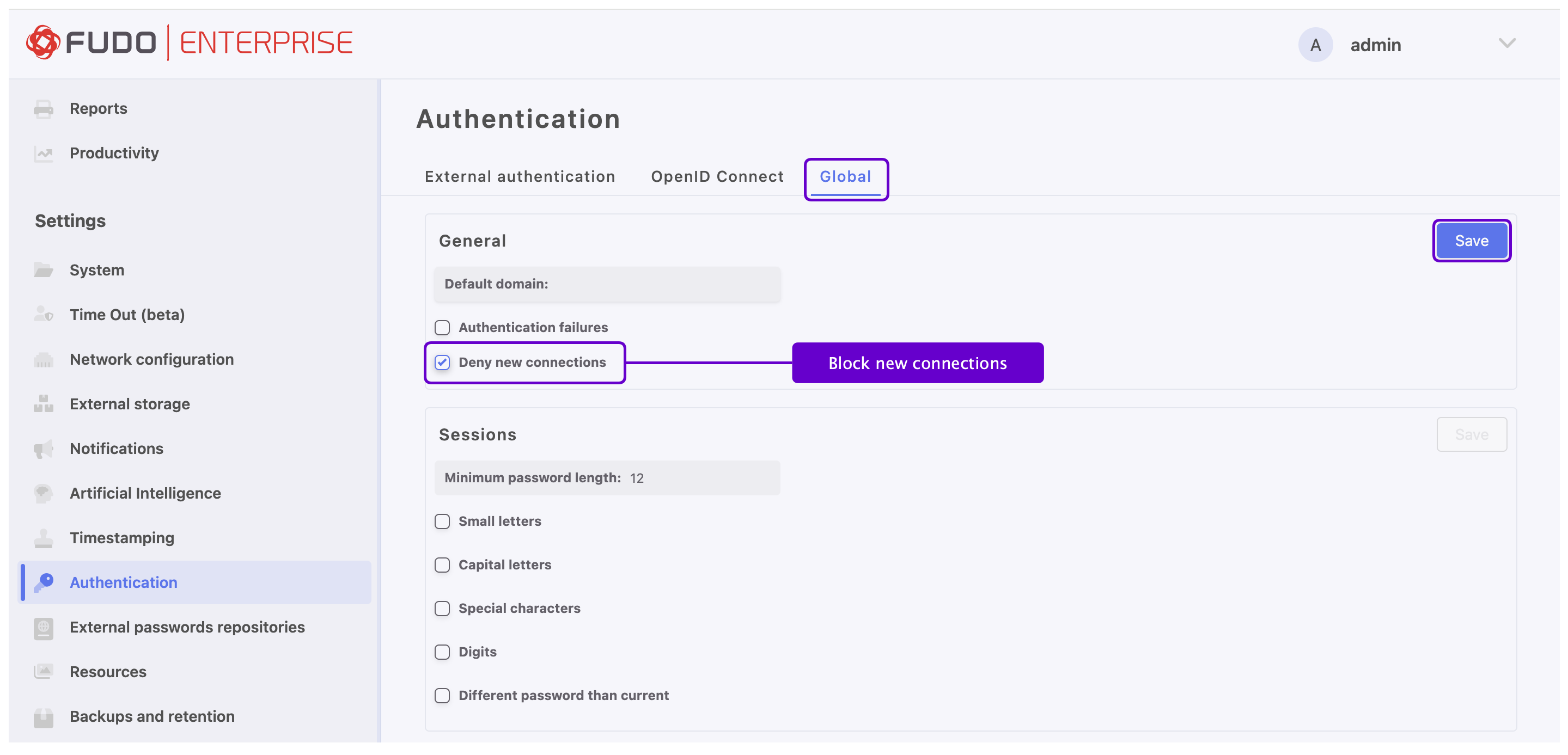Expand the admin user menu chevron
Screen dimensions: 1568x755
(x=1506, y=44)
